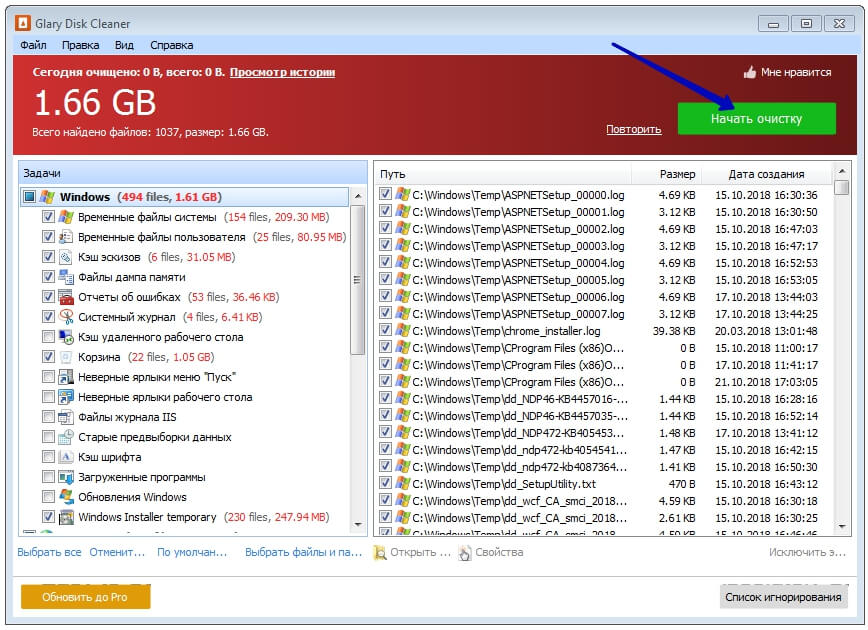The image size is (868, 630).
Task: Click the error reports (Отчеты об ошибках) icon
Action: tap(66, 297)
